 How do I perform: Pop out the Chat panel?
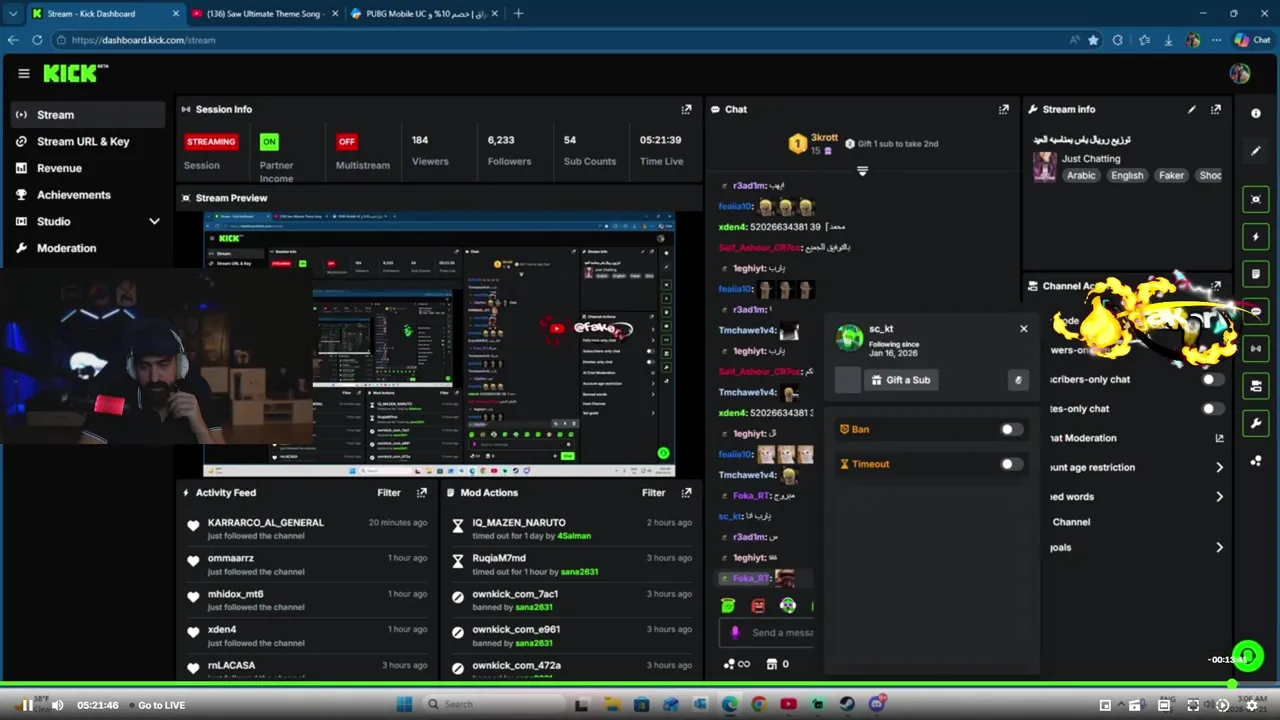point(1003,109)
